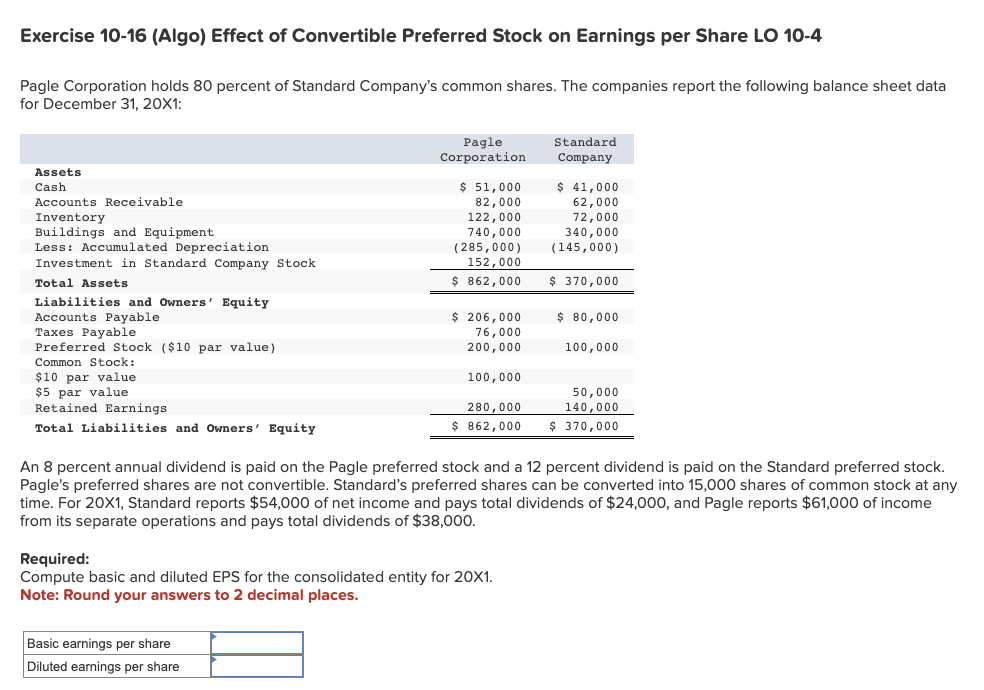
Task: Click the Diluted earnings per share input field
Action: pos(258,665)
